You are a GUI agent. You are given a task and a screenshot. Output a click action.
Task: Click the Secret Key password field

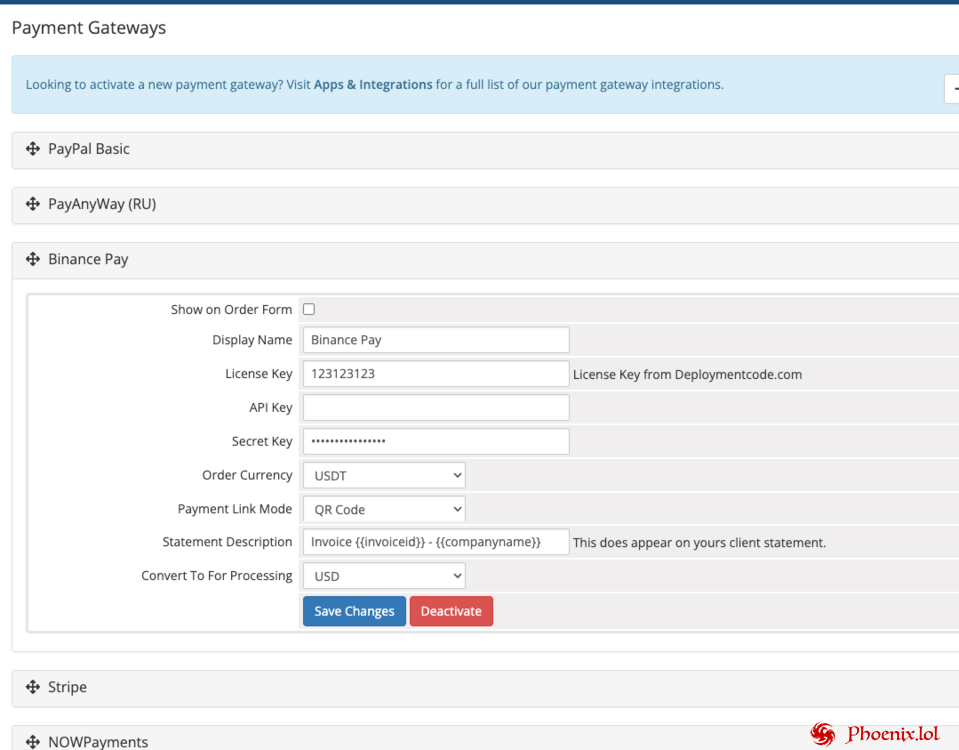click(x=436, y=441)
